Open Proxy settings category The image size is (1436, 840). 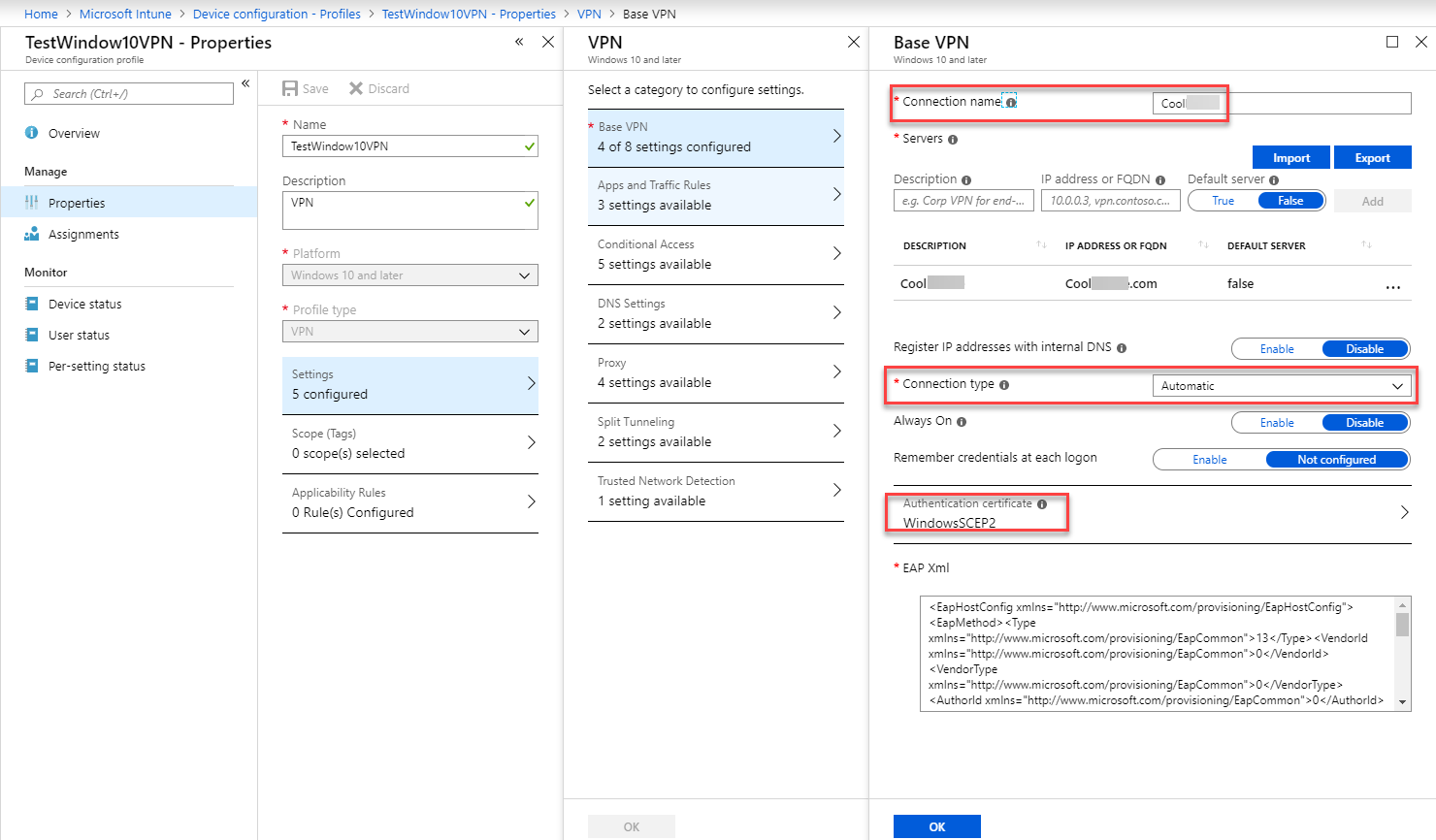click(x=715, y=373)
